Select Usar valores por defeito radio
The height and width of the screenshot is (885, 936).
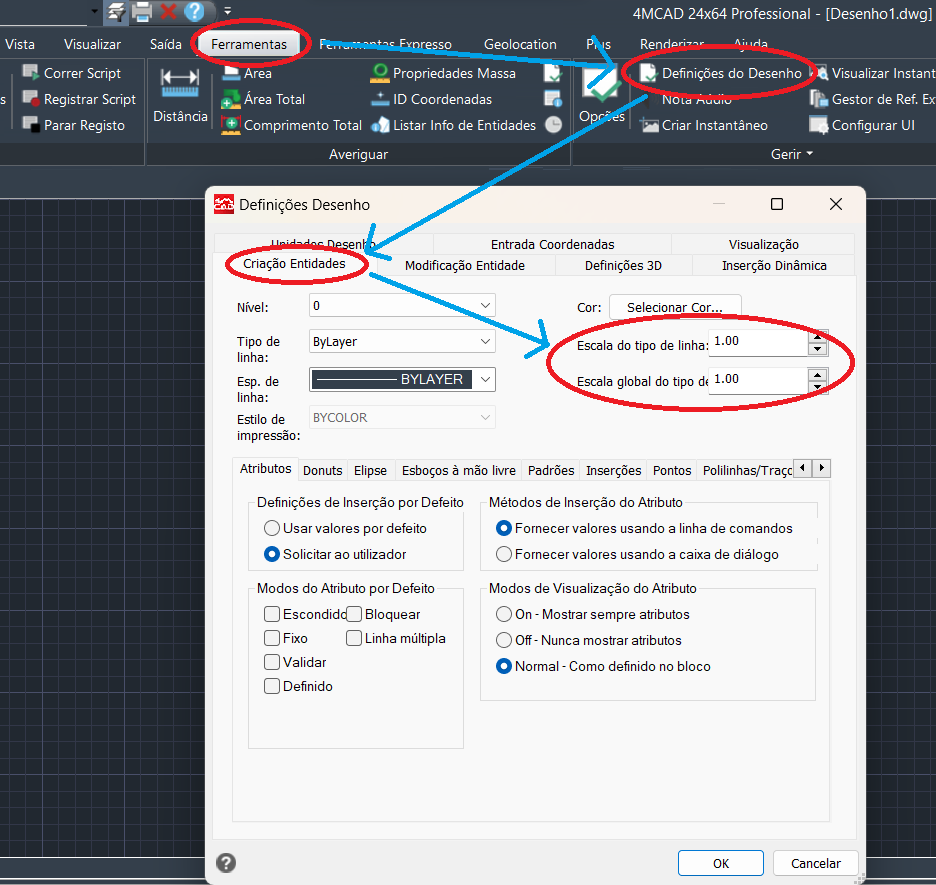coord(272,528)
